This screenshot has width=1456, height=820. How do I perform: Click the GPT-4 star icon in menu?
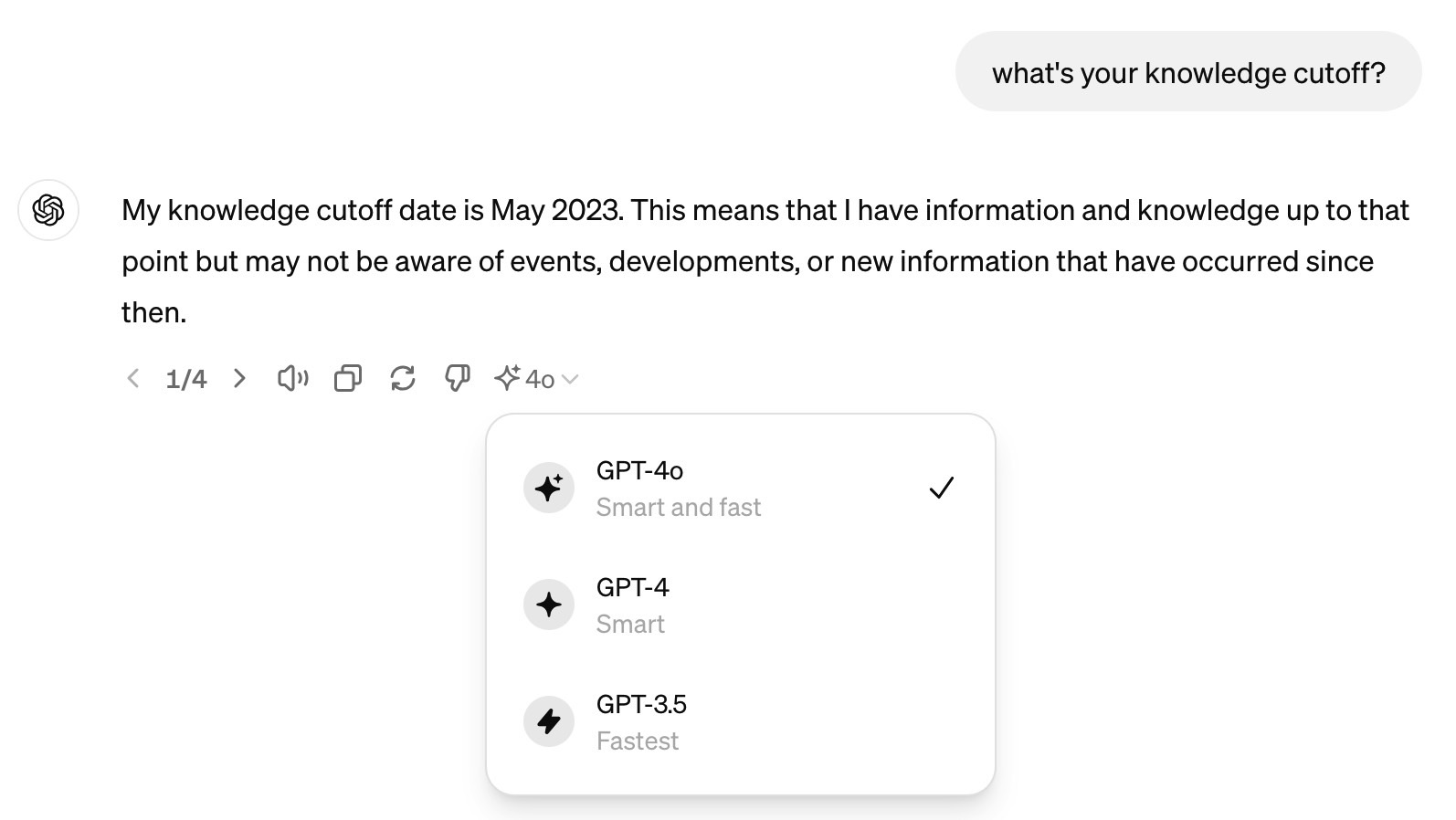tap(549, 604)
